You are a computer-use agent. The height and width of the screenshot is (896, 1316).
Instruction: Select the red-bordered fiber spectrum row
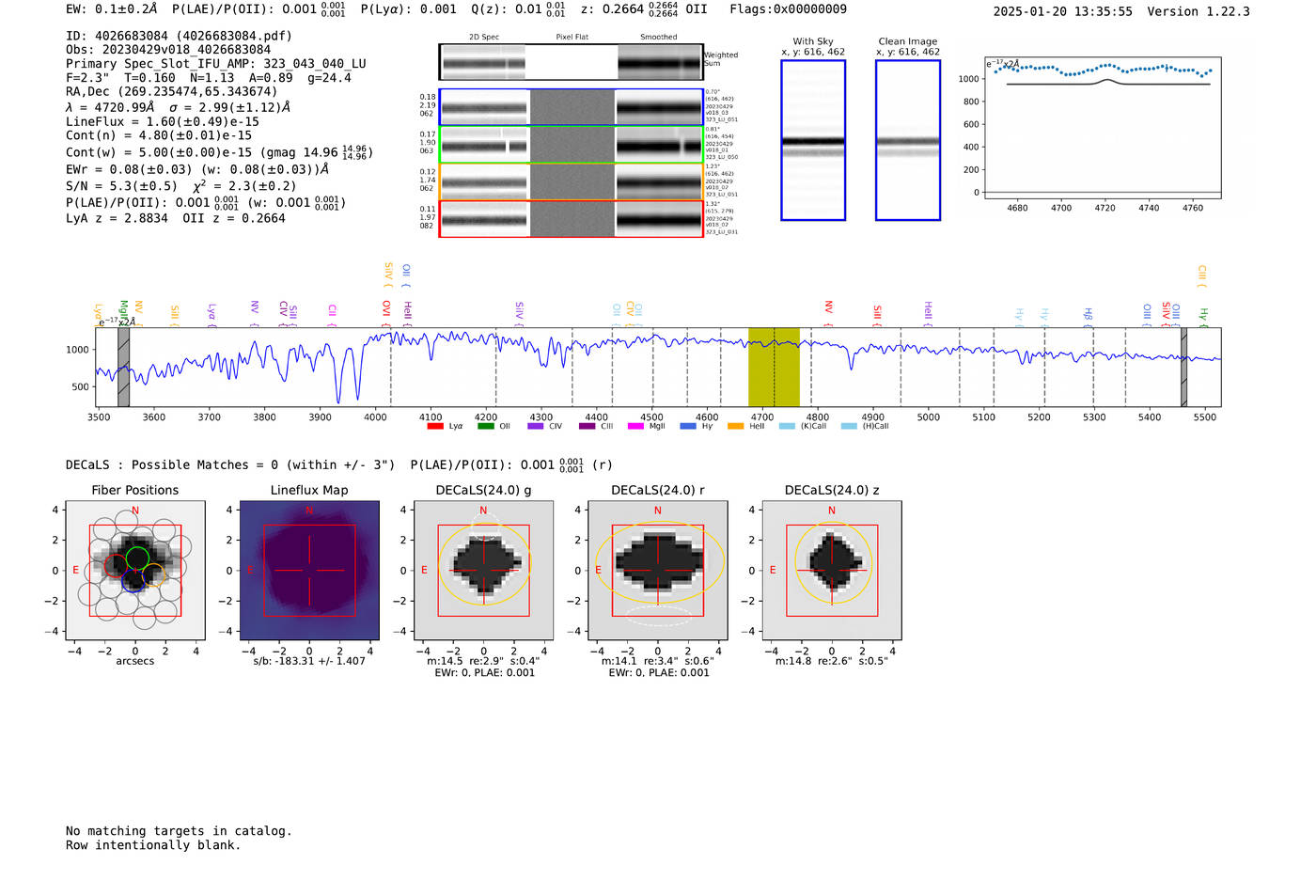[571, 219]
